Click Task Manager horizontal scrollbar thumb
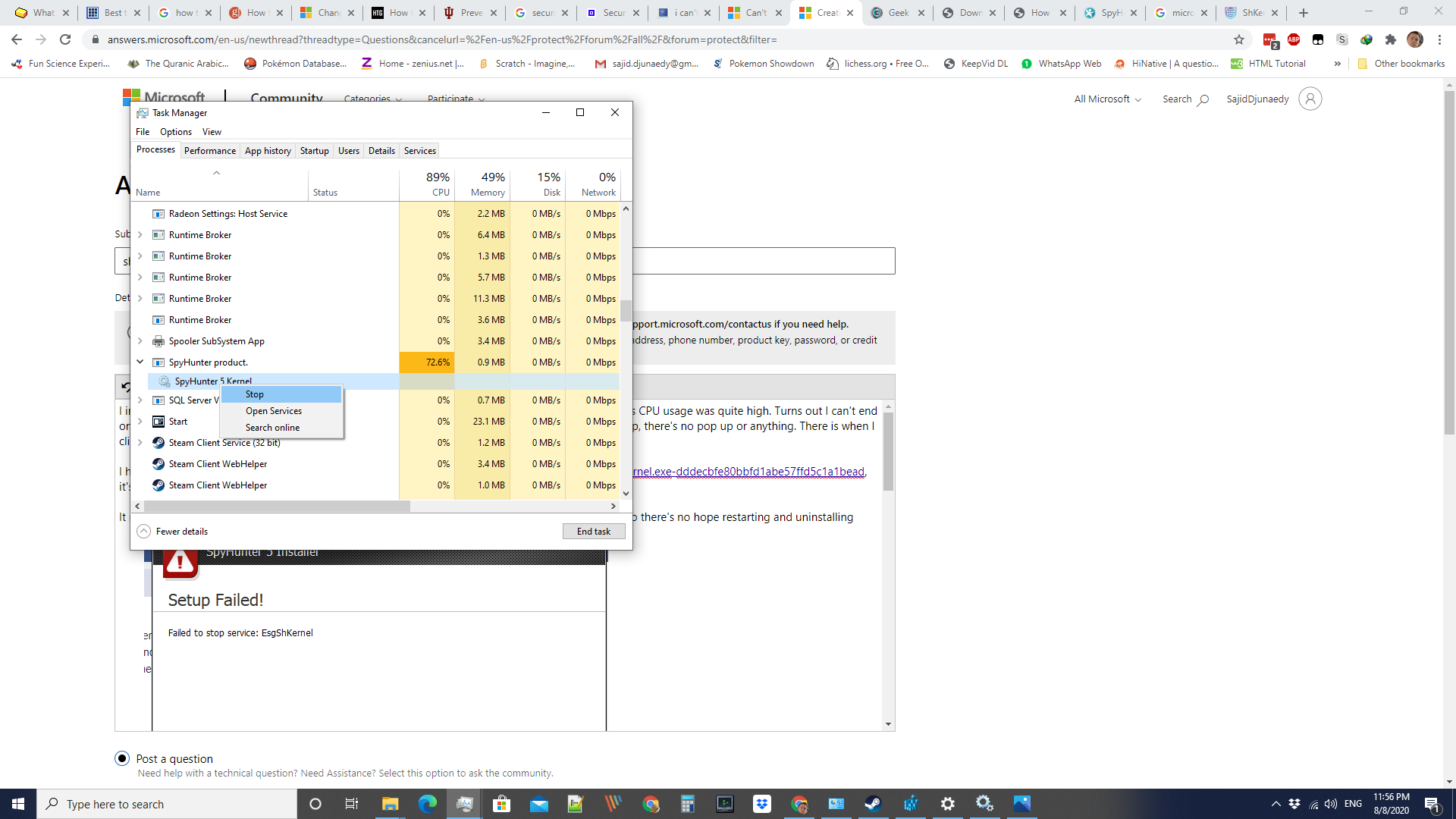Image resolution: width=1456 pixels, height=819 pixels. (x=277, y=506)
